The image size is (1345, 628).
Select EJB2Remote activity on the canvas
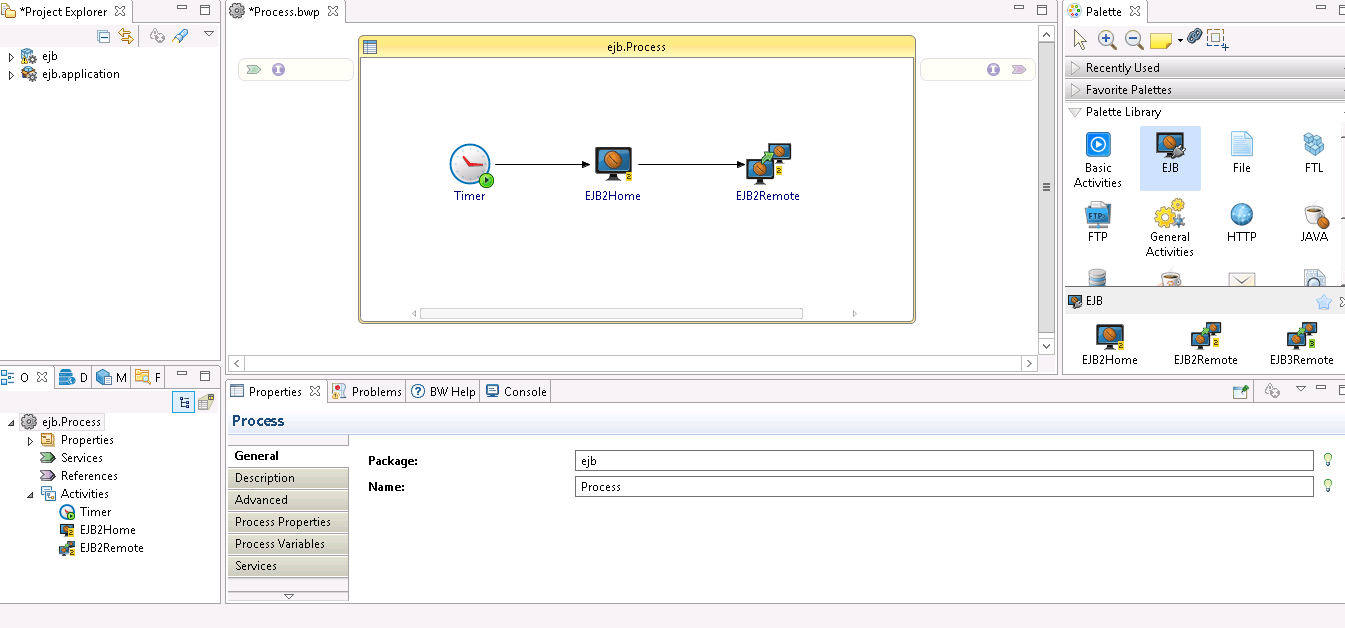click(x=768, y=166)
